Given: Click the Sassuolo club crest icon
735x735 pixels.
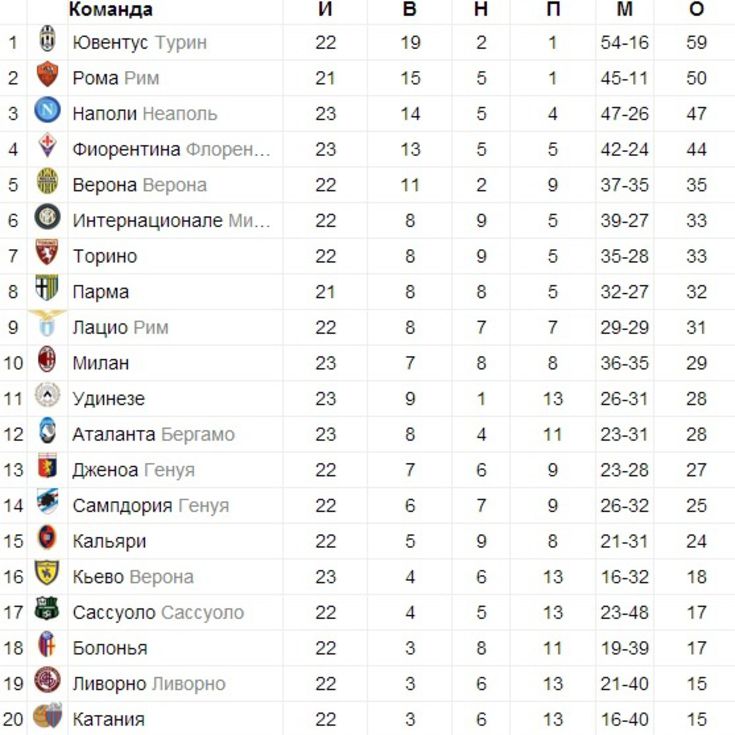Looking at the screenshot, I should point(47,610).
